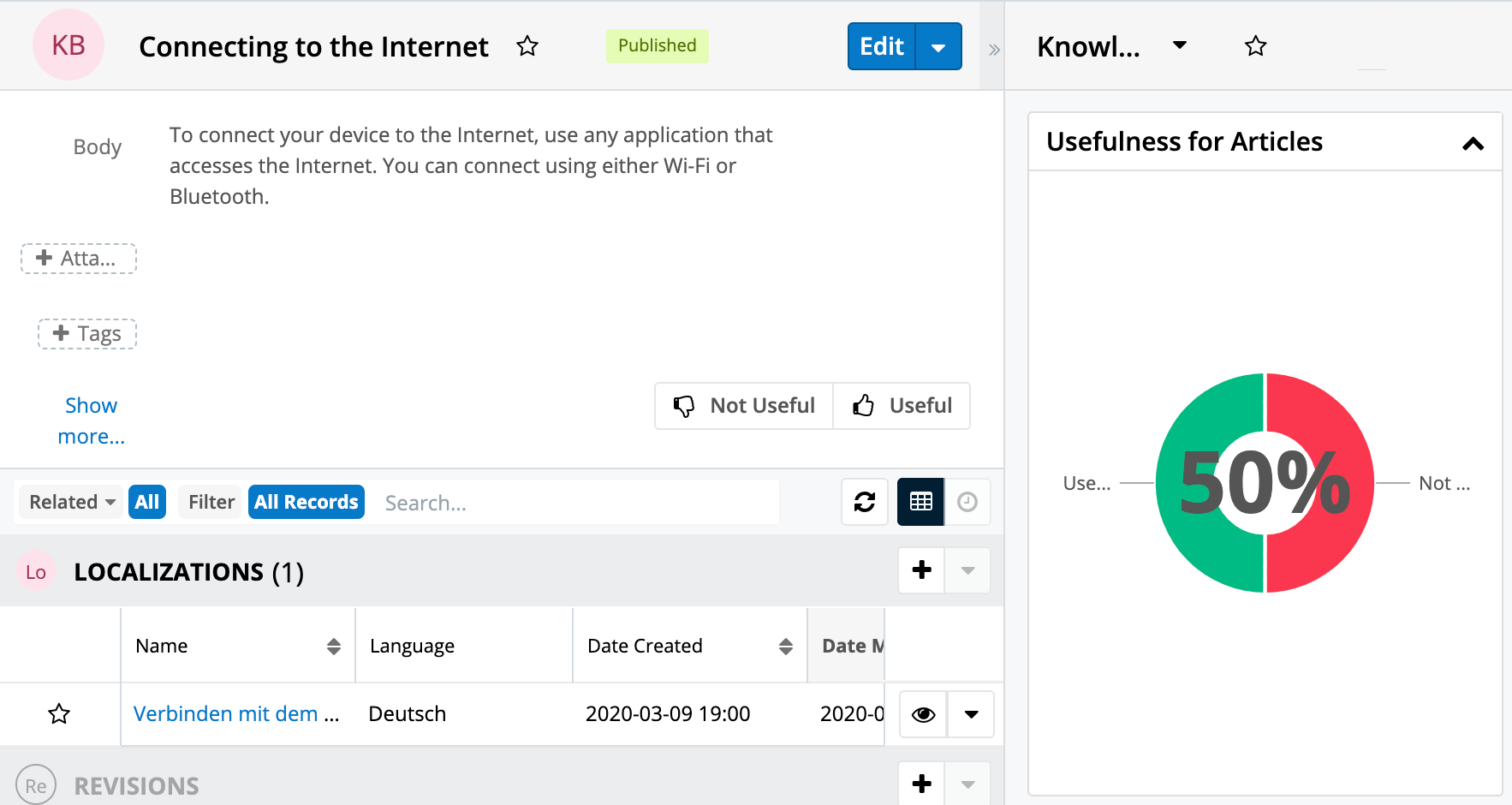Favorite the Connecting to the Internet article
The height and width of the screenshot is (805, 1512).
[x=527, y=46]
